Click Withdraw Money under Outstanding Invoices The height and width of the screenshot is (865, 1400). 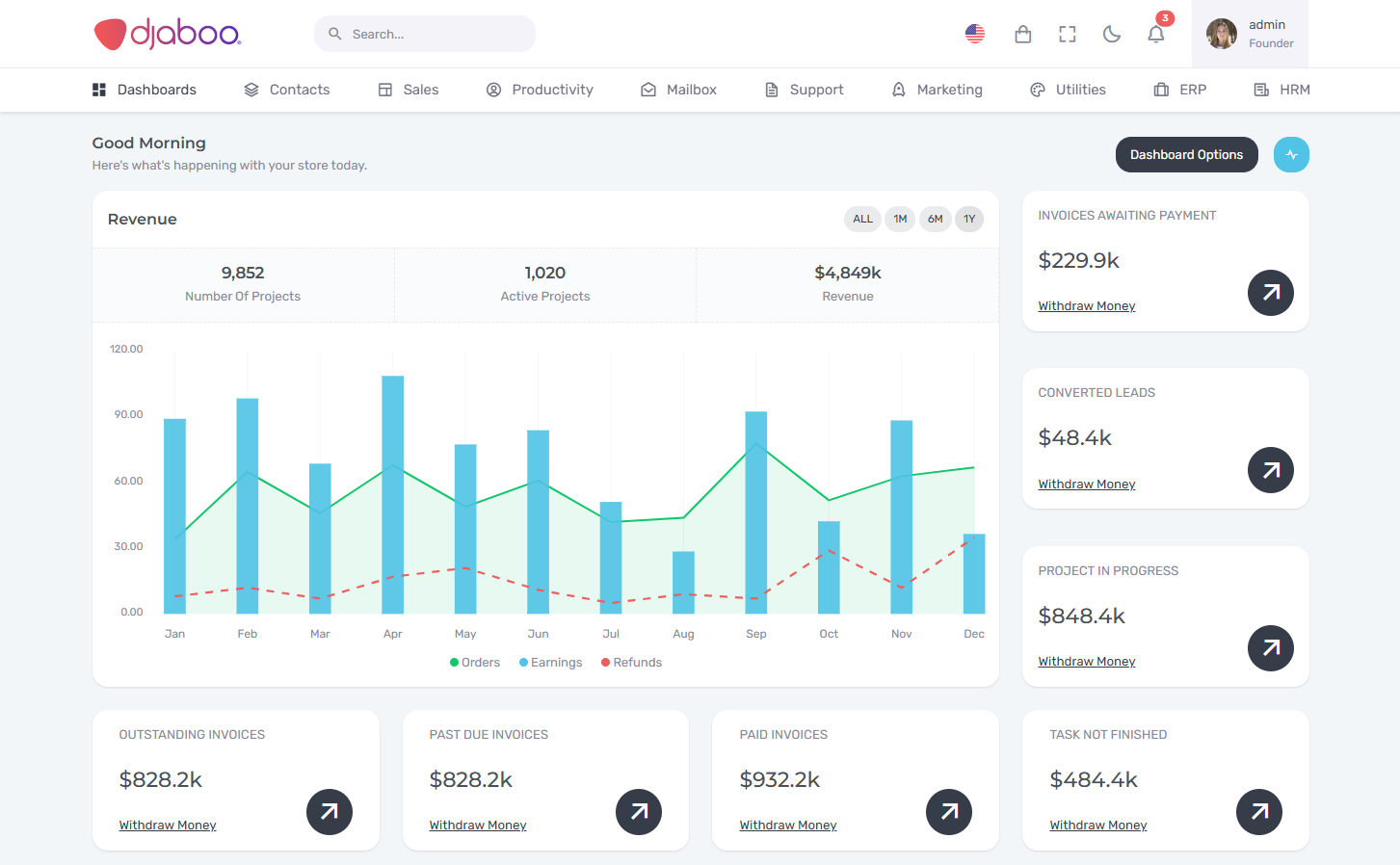(x=168, y=826)
